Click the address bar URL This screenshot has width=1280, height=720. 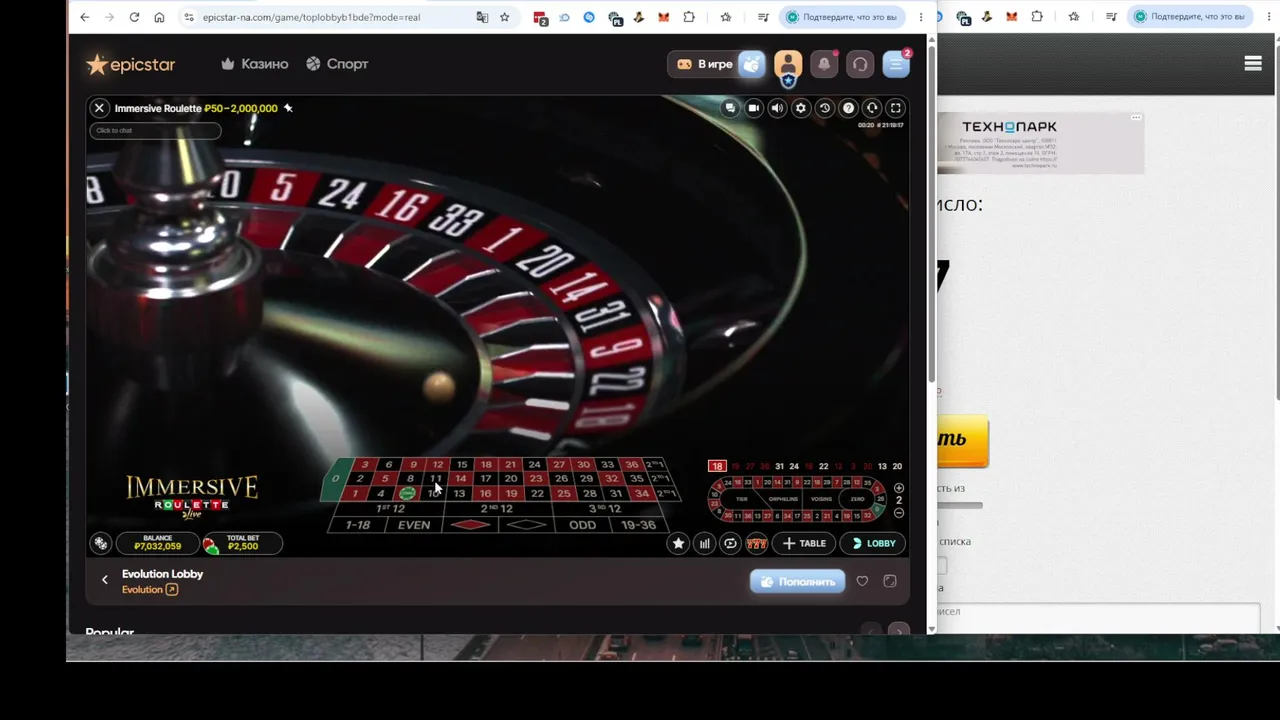(x=311, y=17)
